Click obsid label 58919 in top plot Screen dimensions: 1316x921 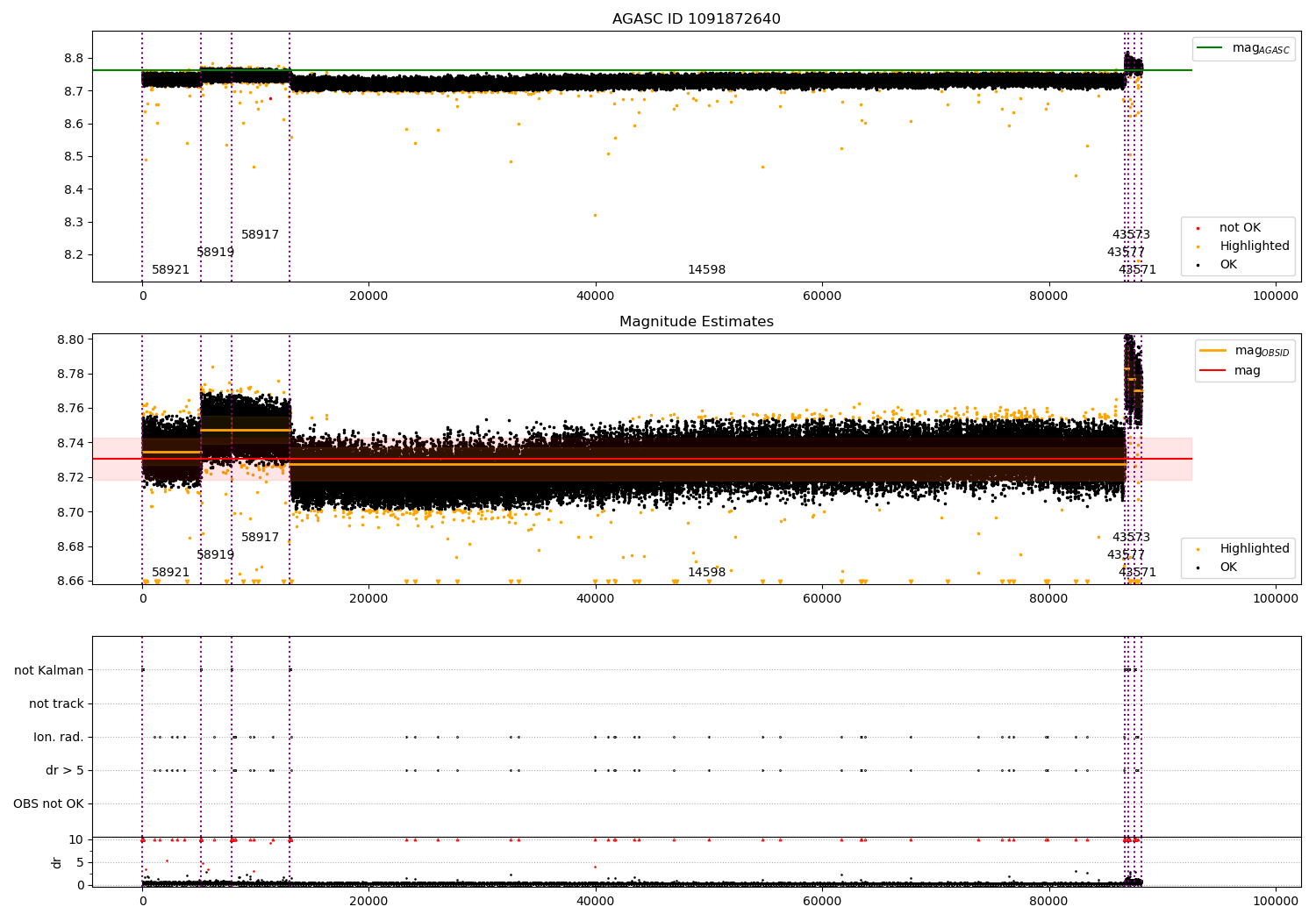click(215, 253)
